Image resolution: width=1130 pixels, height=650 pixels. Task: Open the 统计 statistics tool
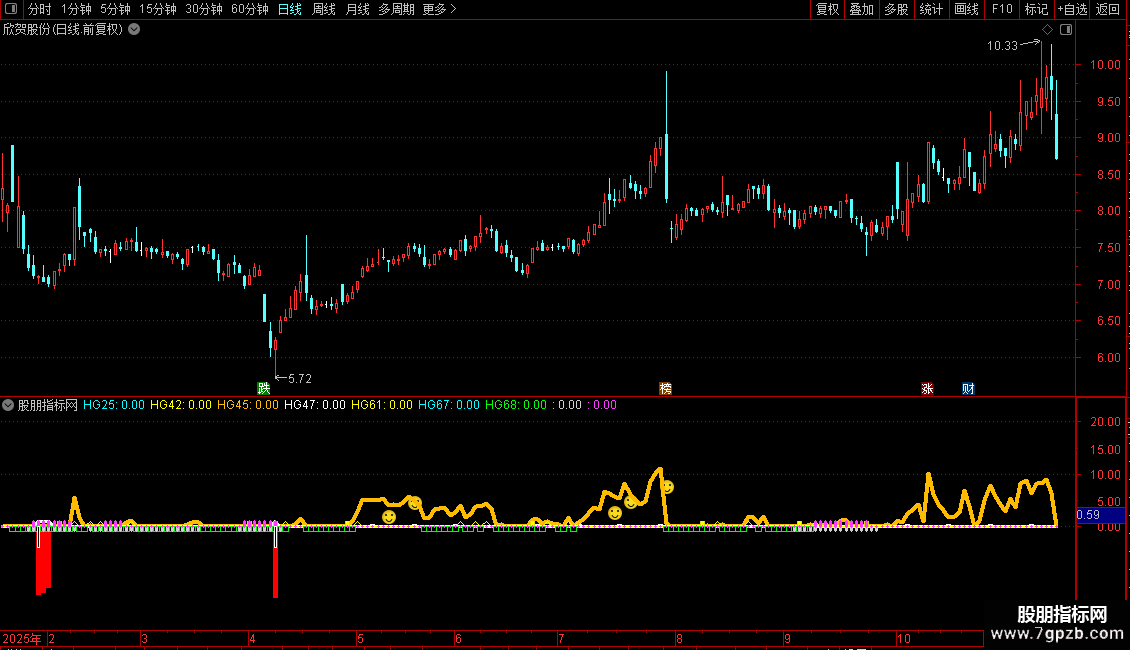pyautogui.click(x=930, y=9)
